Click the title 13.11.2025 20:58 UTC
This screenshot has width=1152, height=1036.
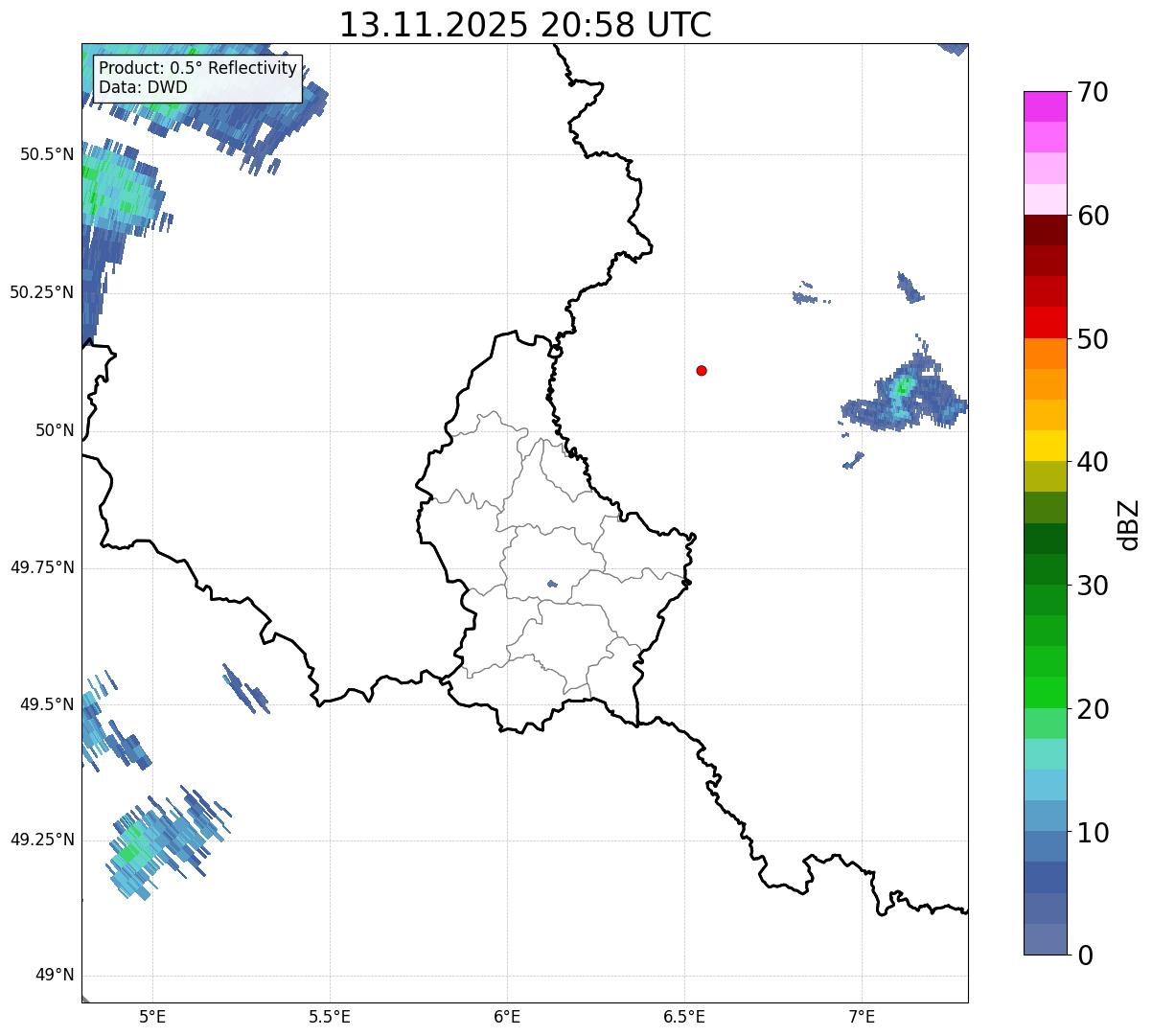525,25
